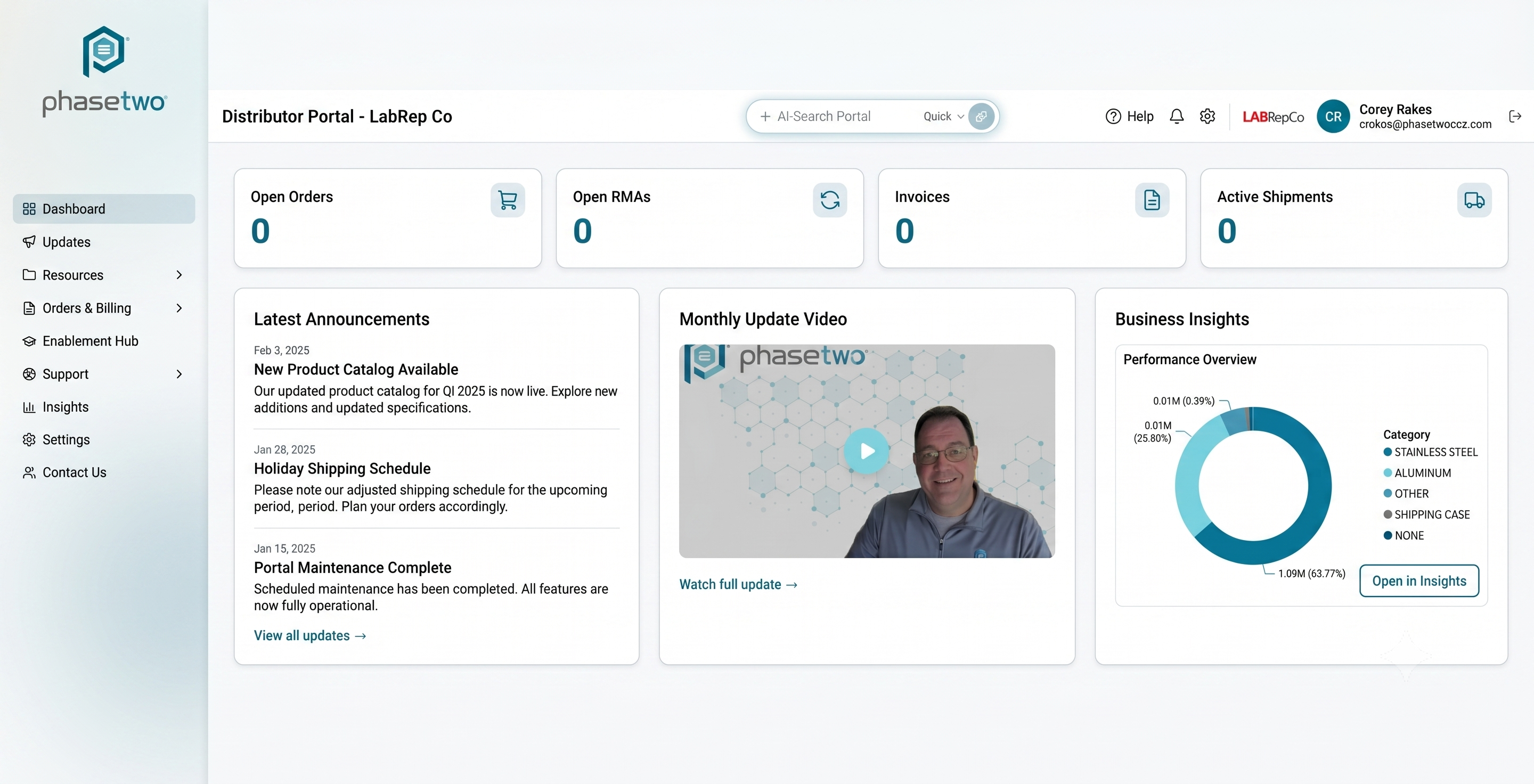Click the Orders & Billing document icon
This screenshot has height=784, width=1534.
pyautogui.click(x=29, y=308)
